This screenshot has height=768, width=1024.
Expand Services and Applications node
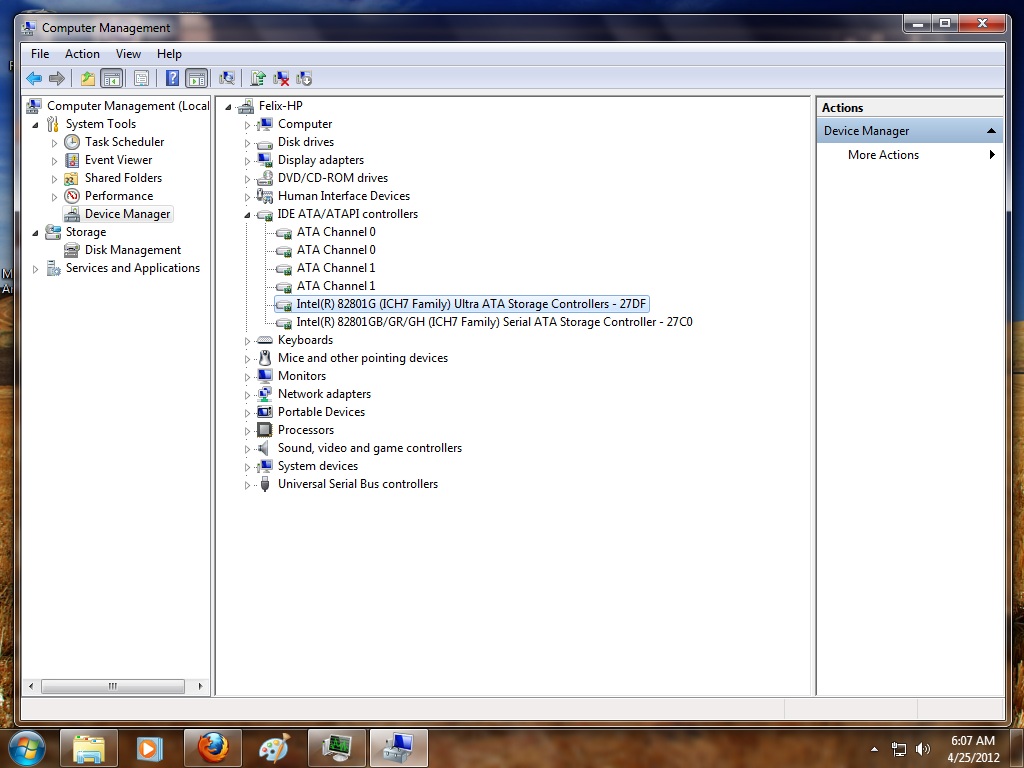pyautogui.click(x=35, y=268)
